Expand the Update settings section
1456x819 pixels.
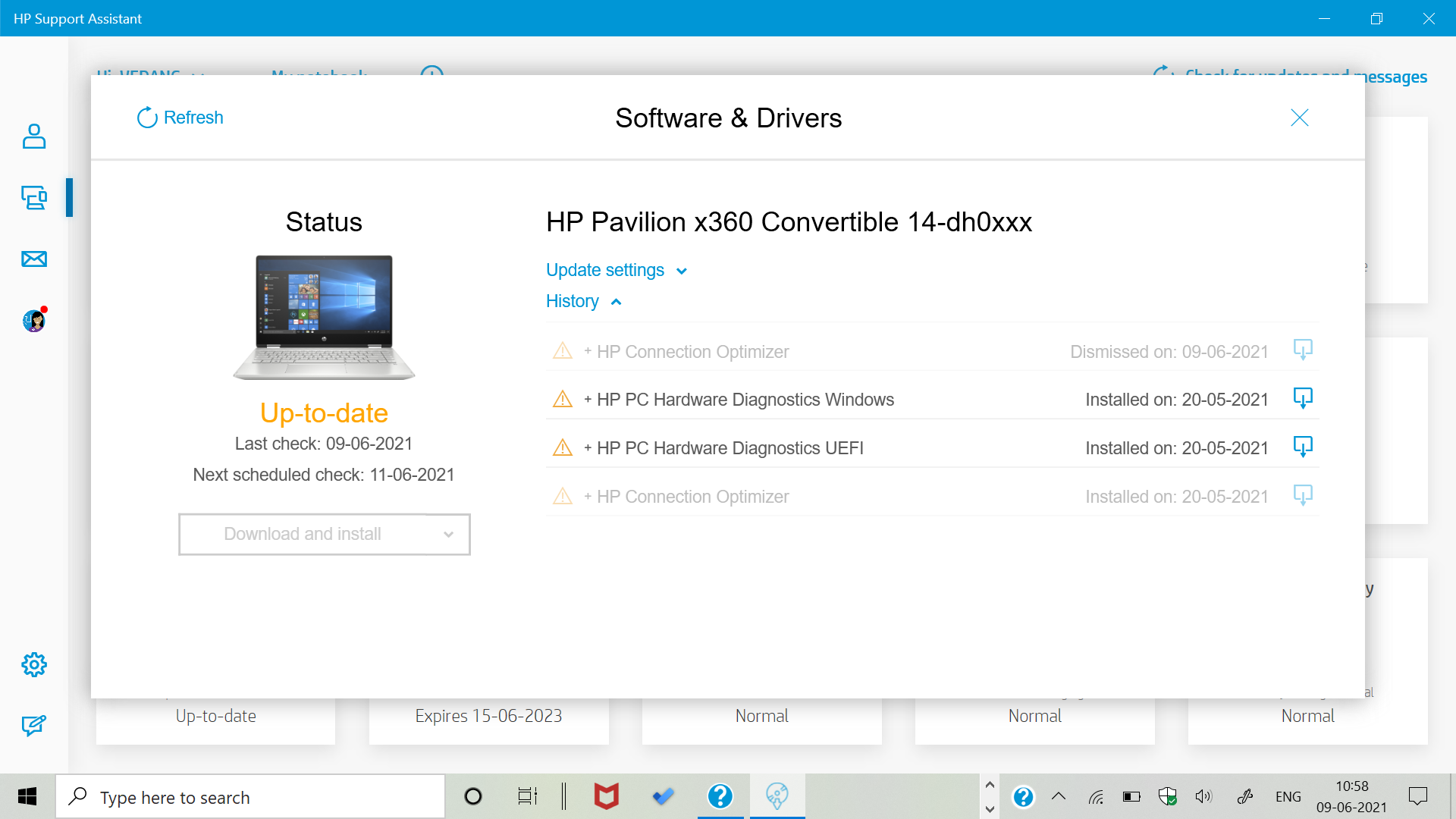pos(616,271)
